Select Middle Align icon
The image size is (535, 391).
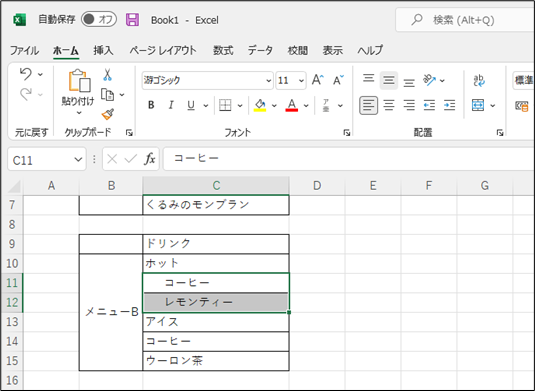tap(389, 81)
